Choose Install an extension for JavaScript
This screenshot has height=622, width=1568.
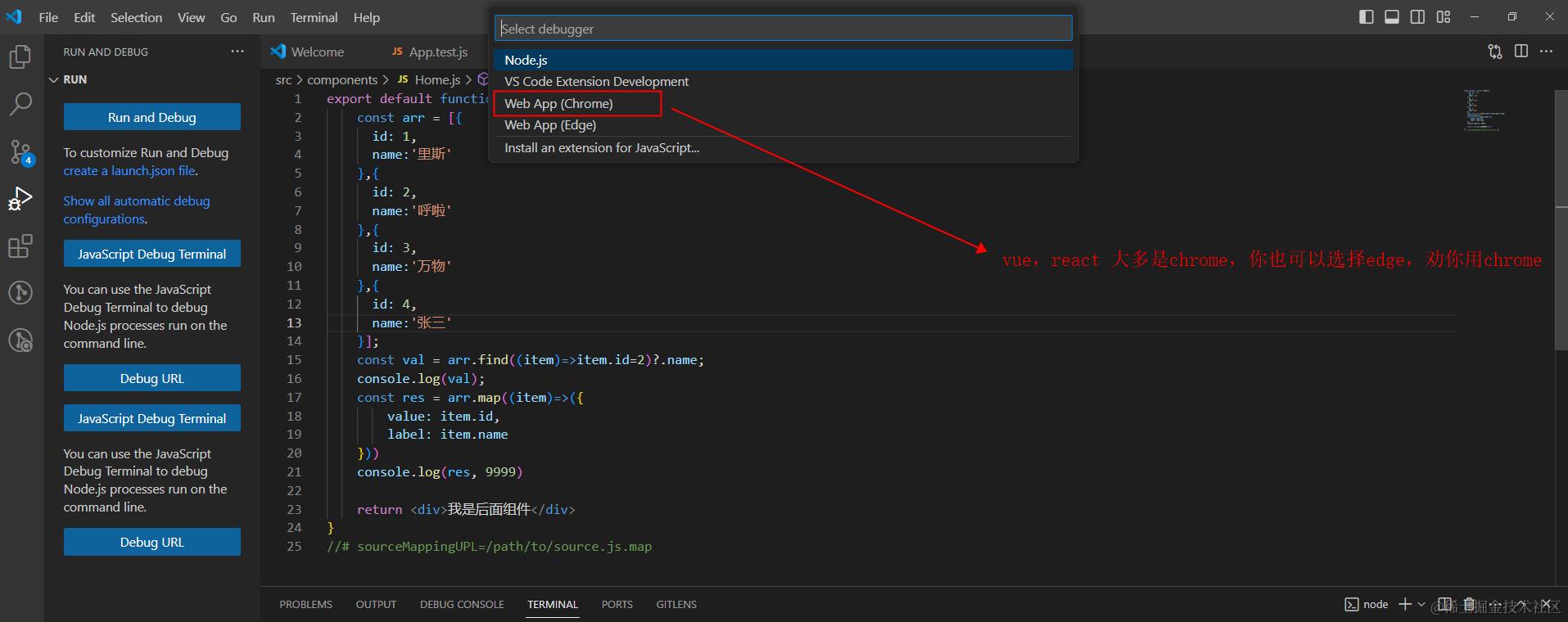(784, 147)
